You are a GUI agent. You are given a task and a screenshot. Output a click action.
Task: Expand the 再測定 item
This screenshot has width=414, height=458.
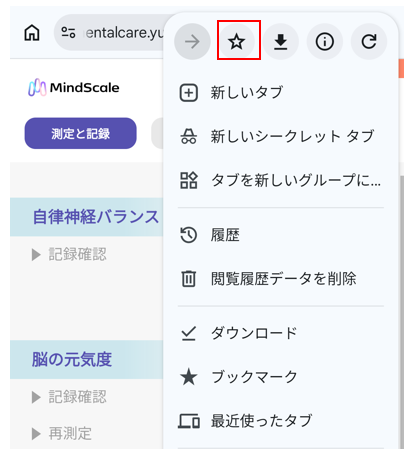(x=62, y=434)
